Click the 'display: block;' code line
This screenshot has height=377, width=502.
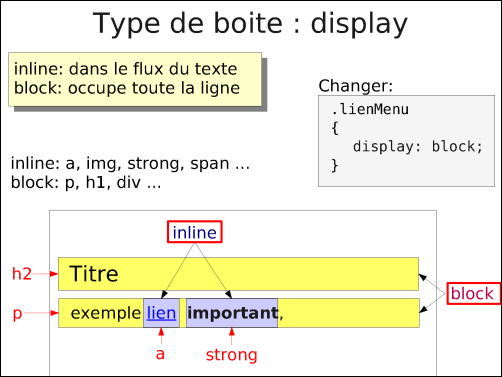(x=417, y=147)
